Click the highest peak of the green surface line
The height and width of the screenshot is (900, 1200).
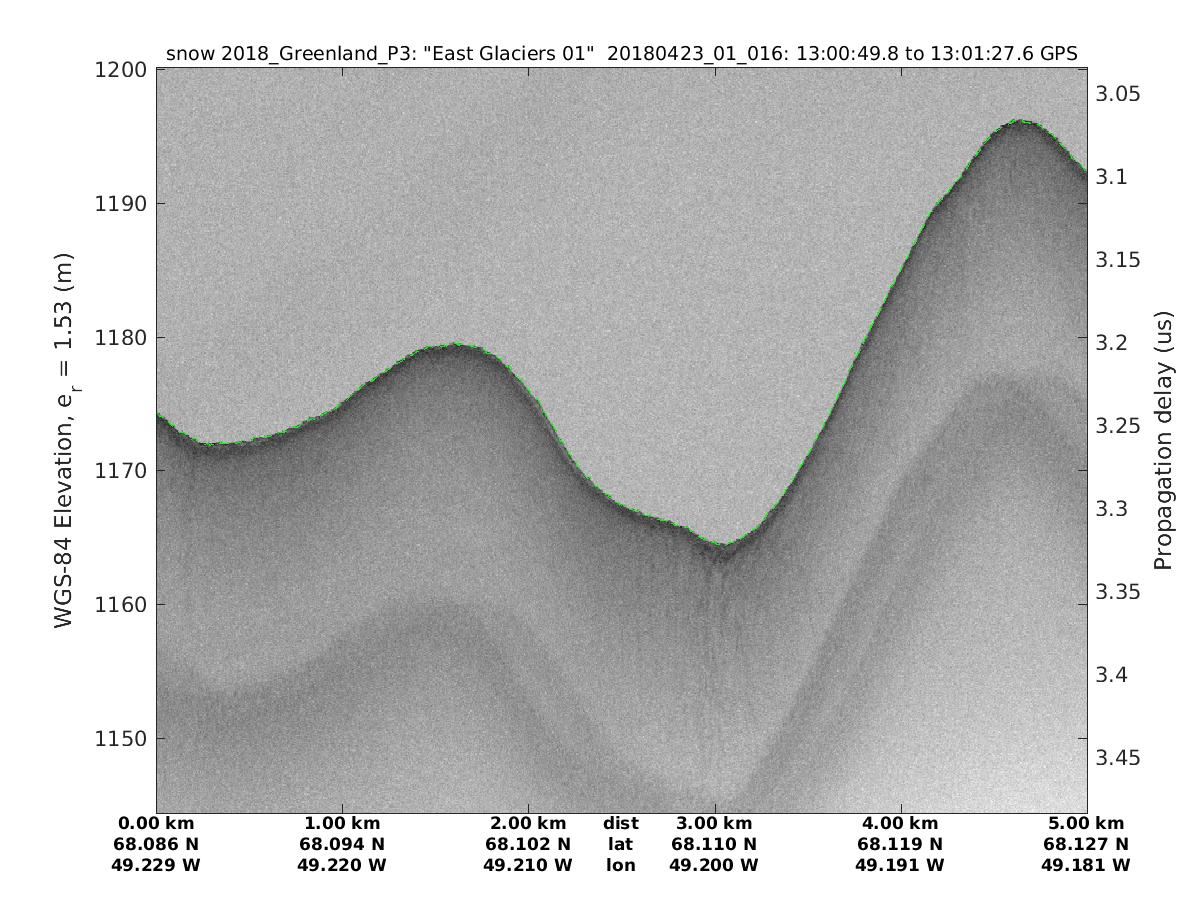pyautogui.click(x=1018, y=121)
